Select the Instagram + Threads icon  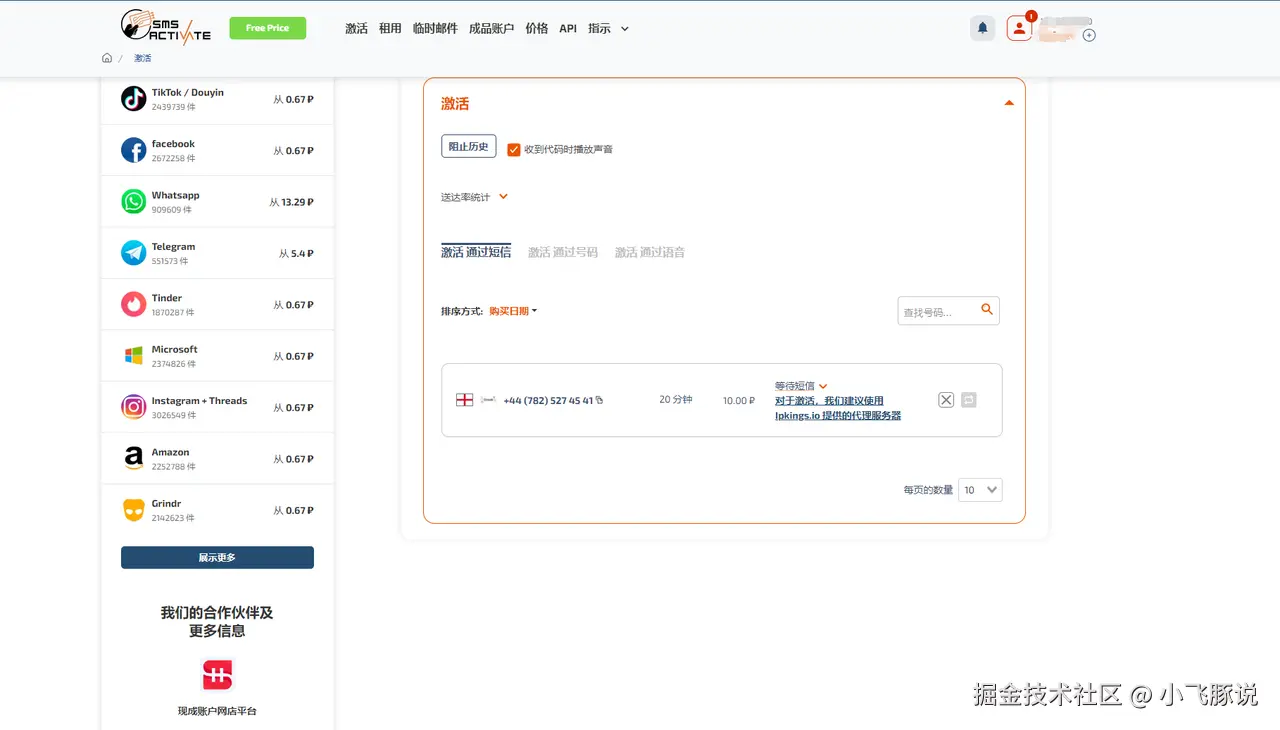click(x=134, y=407)
